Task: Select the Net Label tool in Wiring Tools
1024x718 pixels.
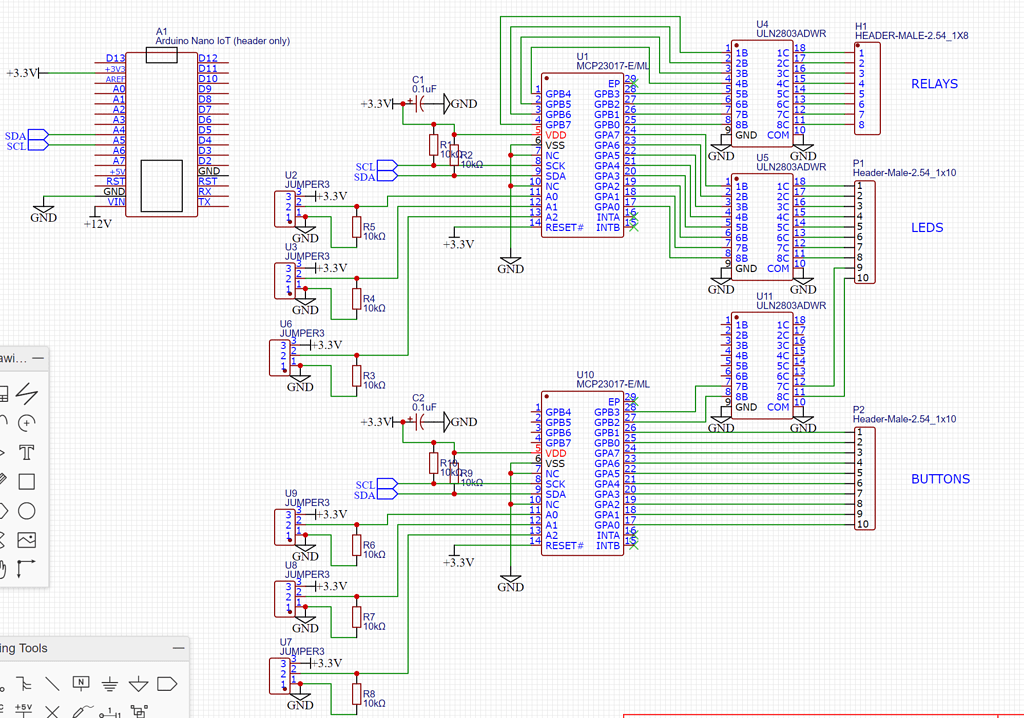Action: pos(82,683)
